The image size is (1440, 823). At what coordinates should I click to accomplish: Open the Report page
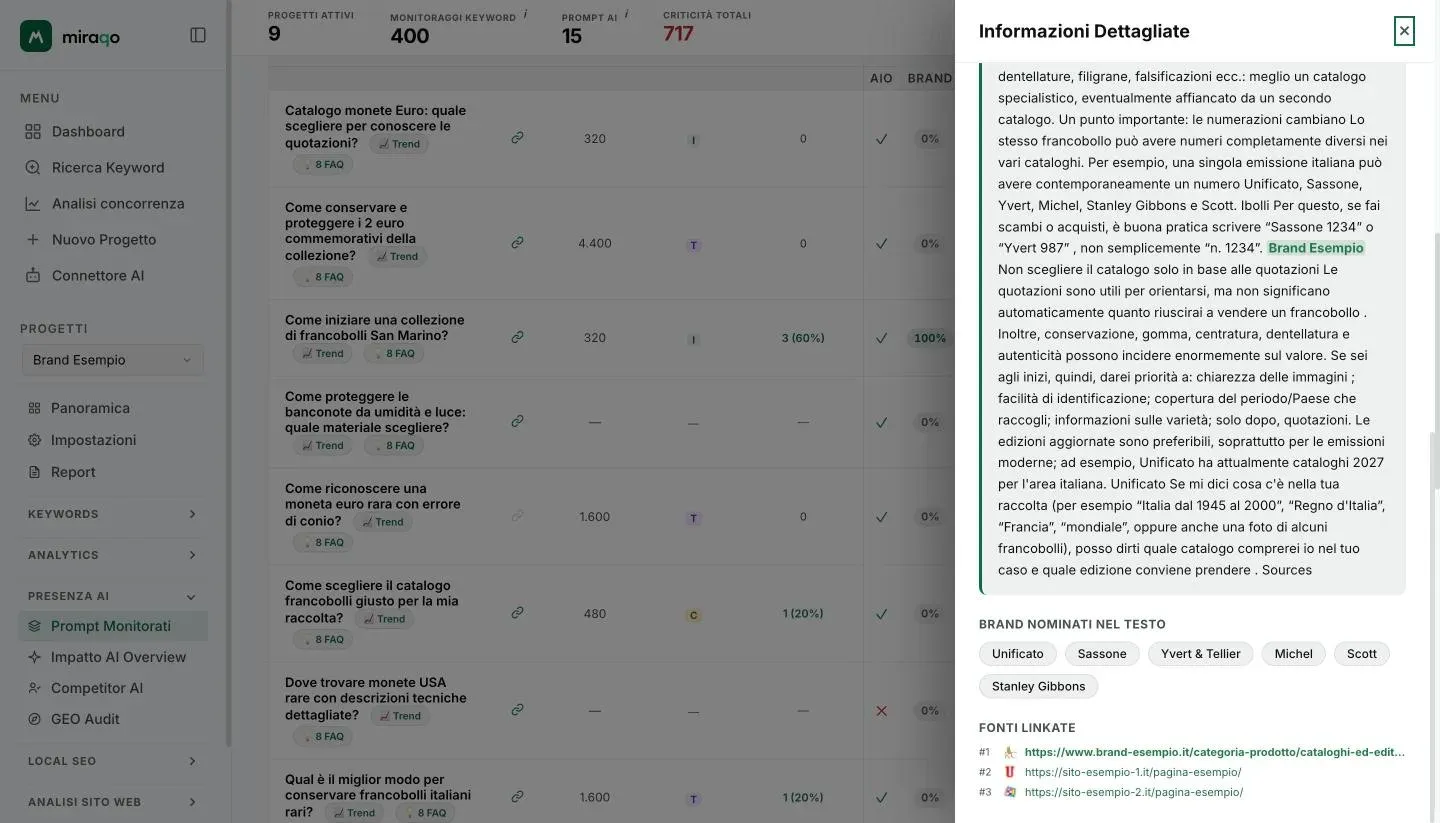point(73,472)
